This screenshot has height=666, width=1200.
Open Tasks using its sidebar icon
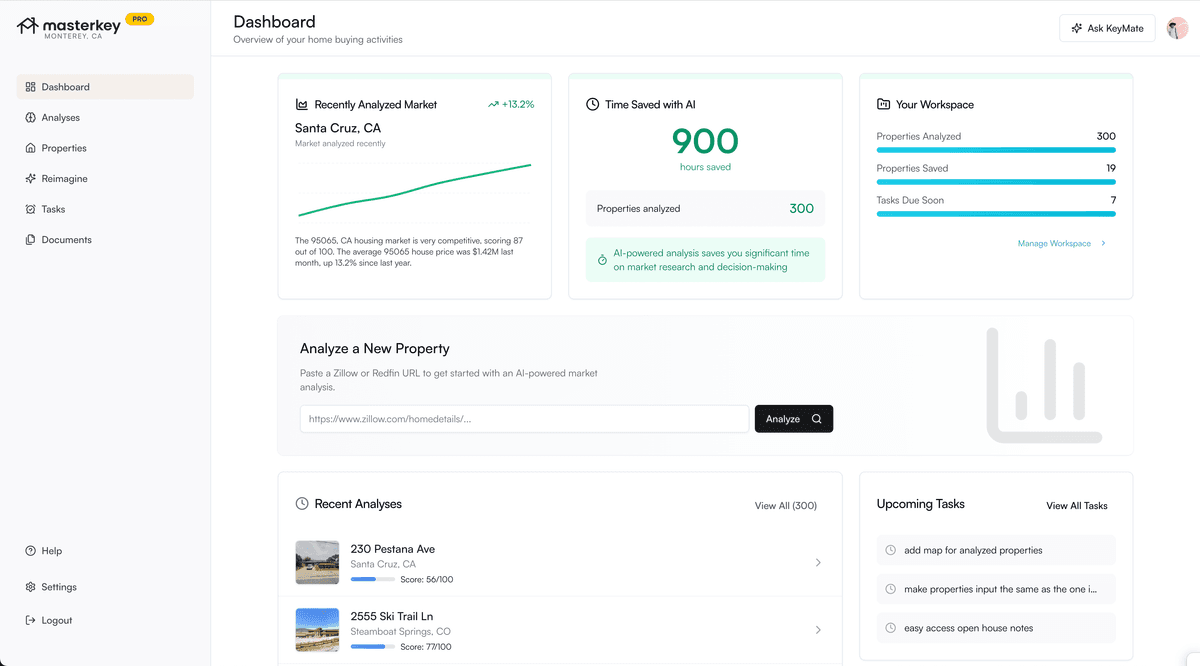point(30,209)
